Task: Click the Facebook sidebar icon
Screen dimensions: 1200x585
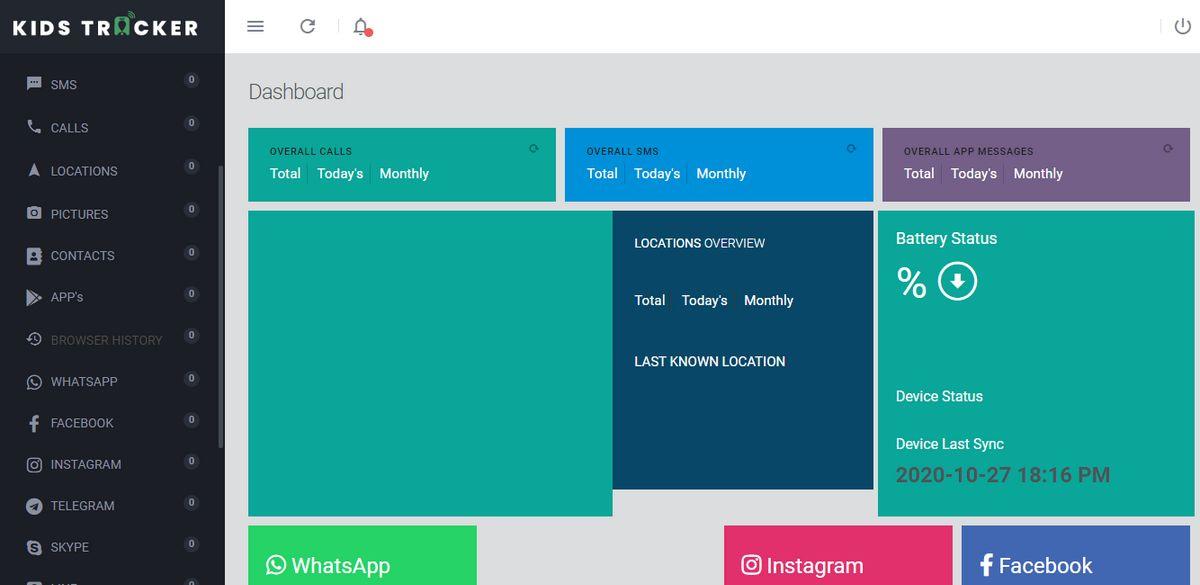Action: pyautogui.click(x=34, y=423)
